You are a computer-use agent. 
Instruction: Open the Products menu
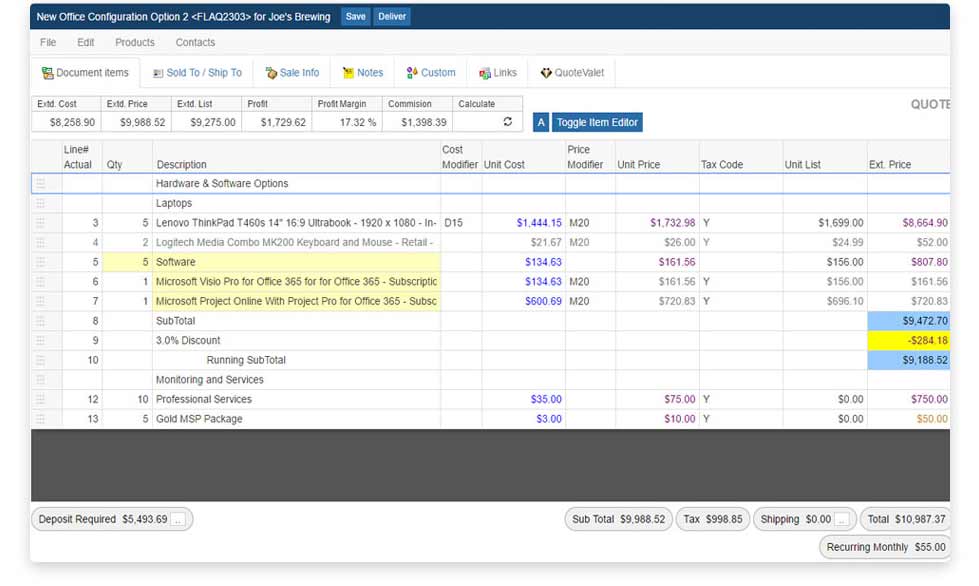(135, 42)
